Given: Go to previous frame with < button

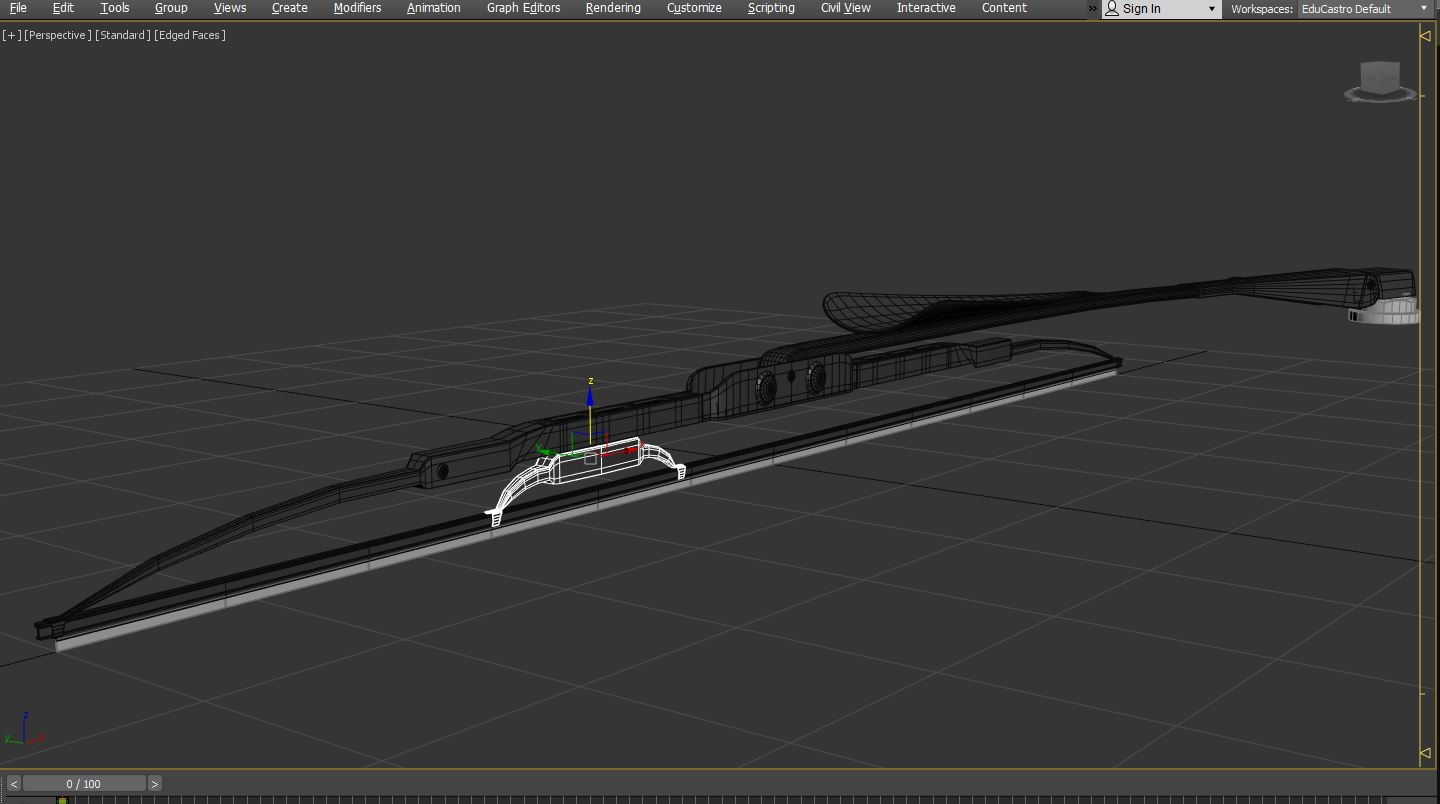Looking at the screenshot, I should [x=14, y=784].
